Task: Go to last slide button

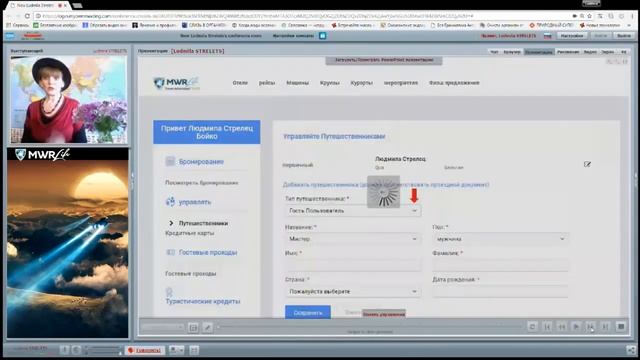Action: 605,327
